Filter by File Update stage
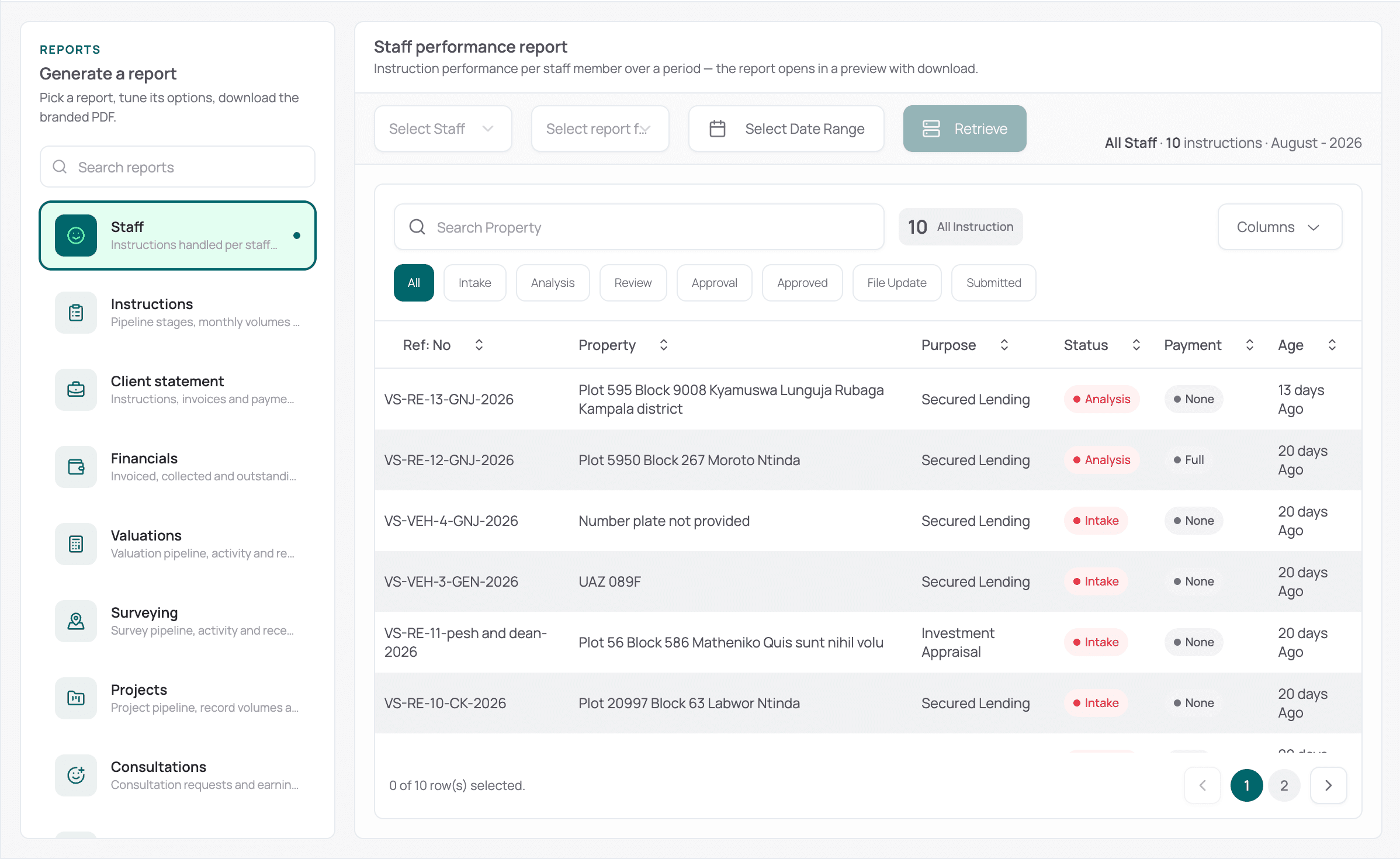The height and width of the screenshot is (859, 1400). pos(897,283)
